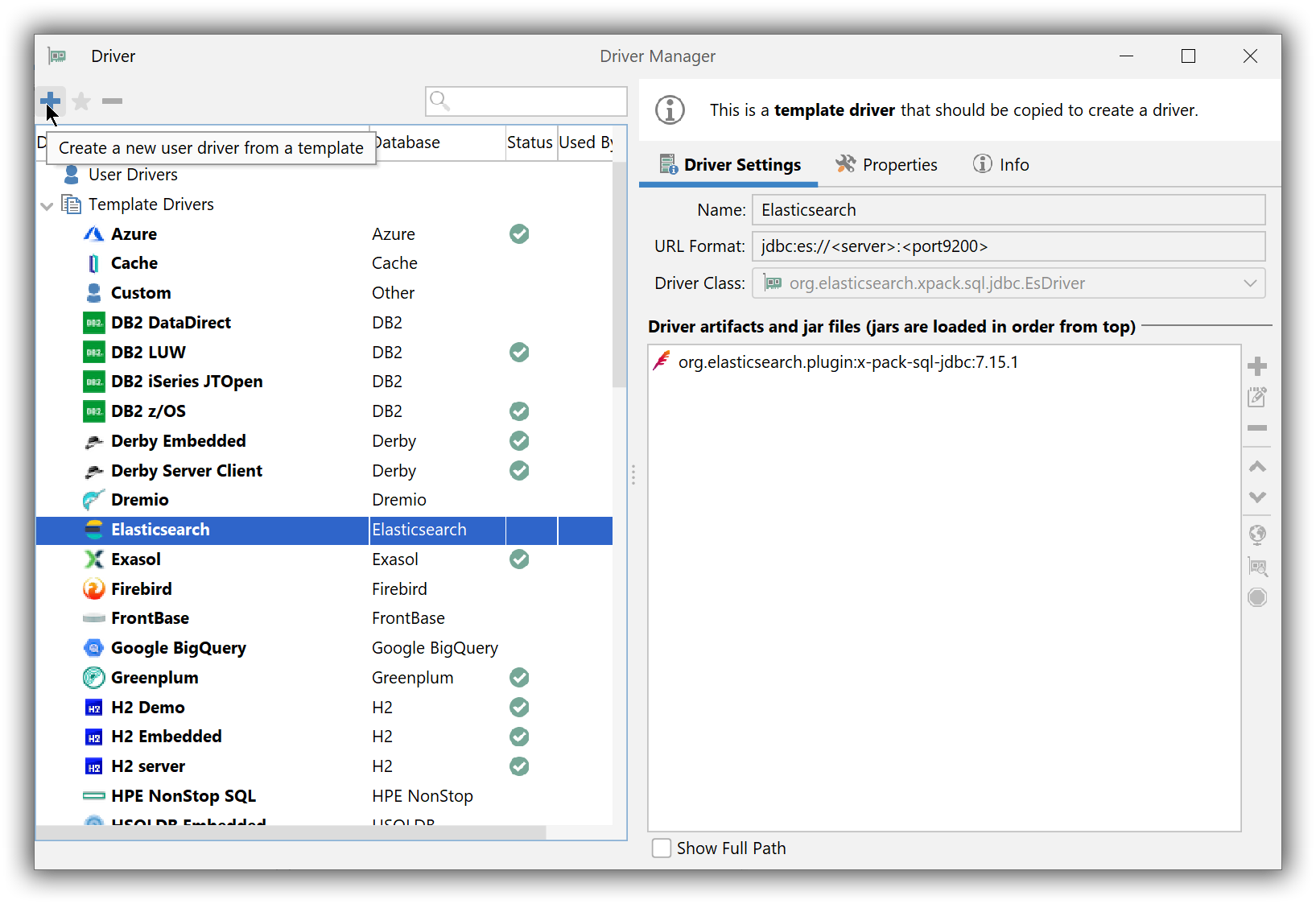
Task: Enable the Show Full Path checkbox
Action: click(661, 848)
